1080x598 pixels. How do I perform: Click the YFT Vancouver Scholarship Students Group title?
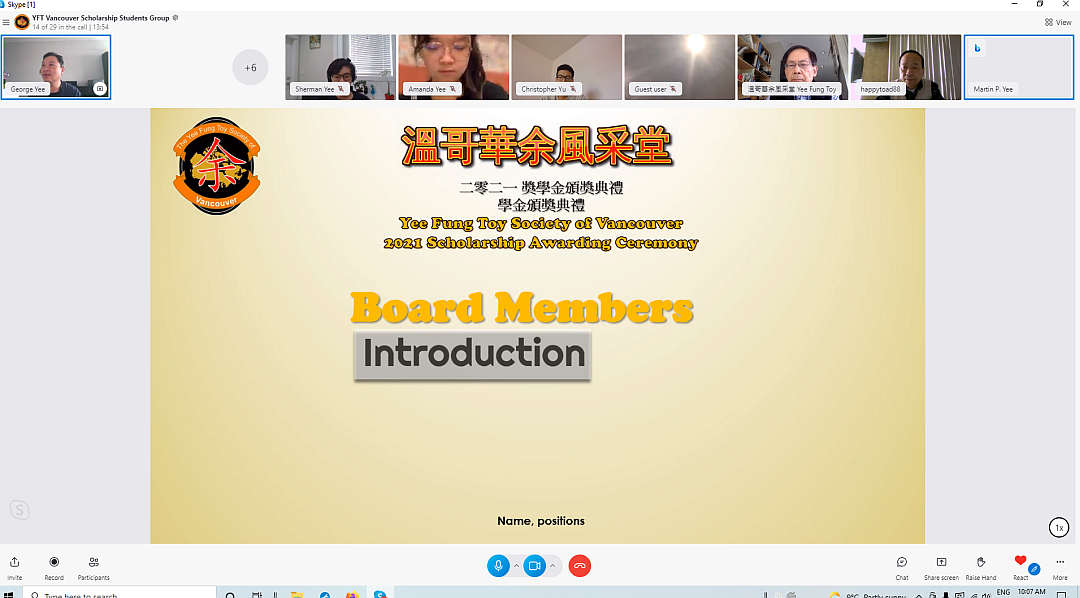pyautogui.click(x=102, y=17)
